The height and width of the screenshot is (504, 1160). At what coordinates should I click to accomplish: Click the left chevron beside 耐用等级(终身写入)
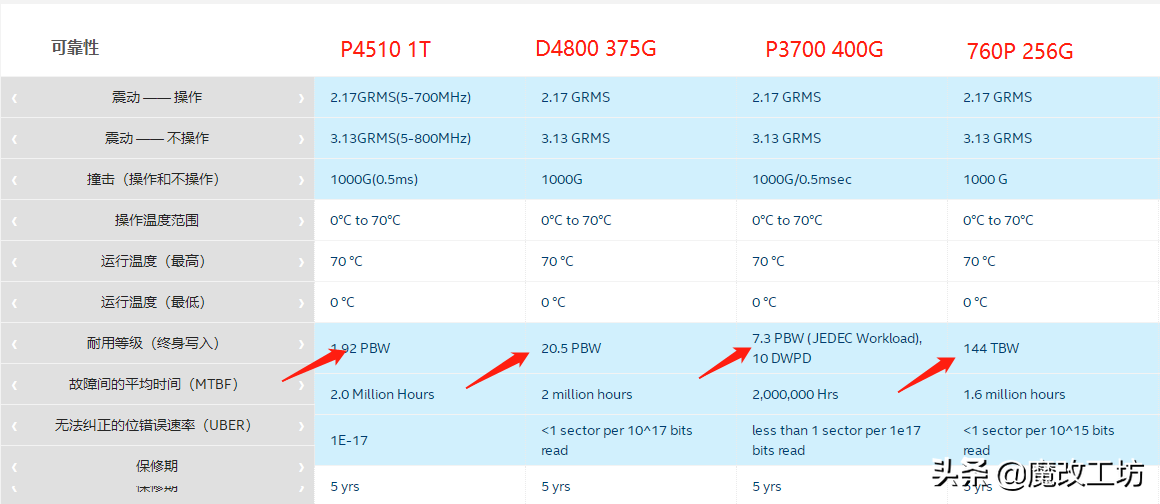coord(14,344)
